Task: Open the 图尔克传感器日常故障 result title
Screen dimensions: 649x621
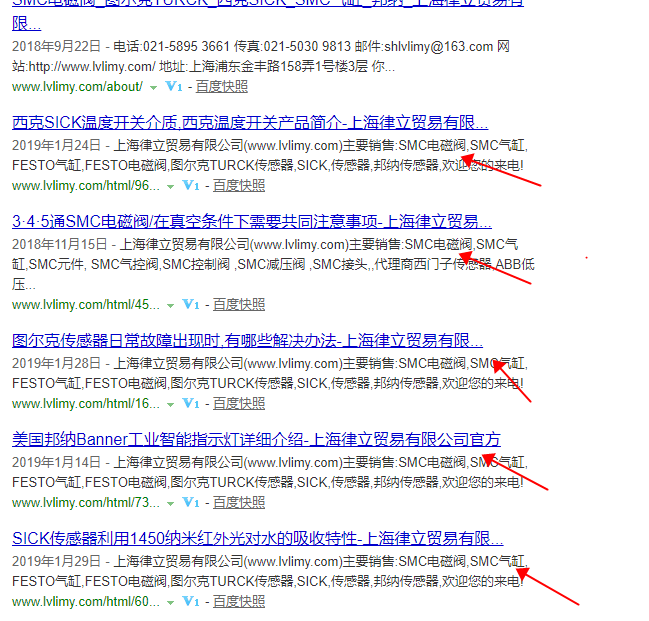Action: [x=247, y=341]
